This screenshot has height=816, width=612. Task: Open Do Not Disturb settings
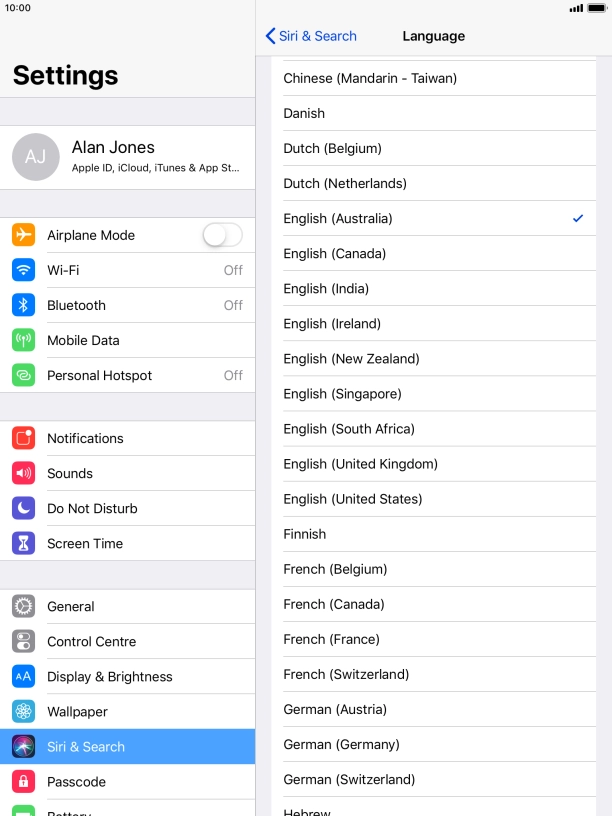(128, 508)
